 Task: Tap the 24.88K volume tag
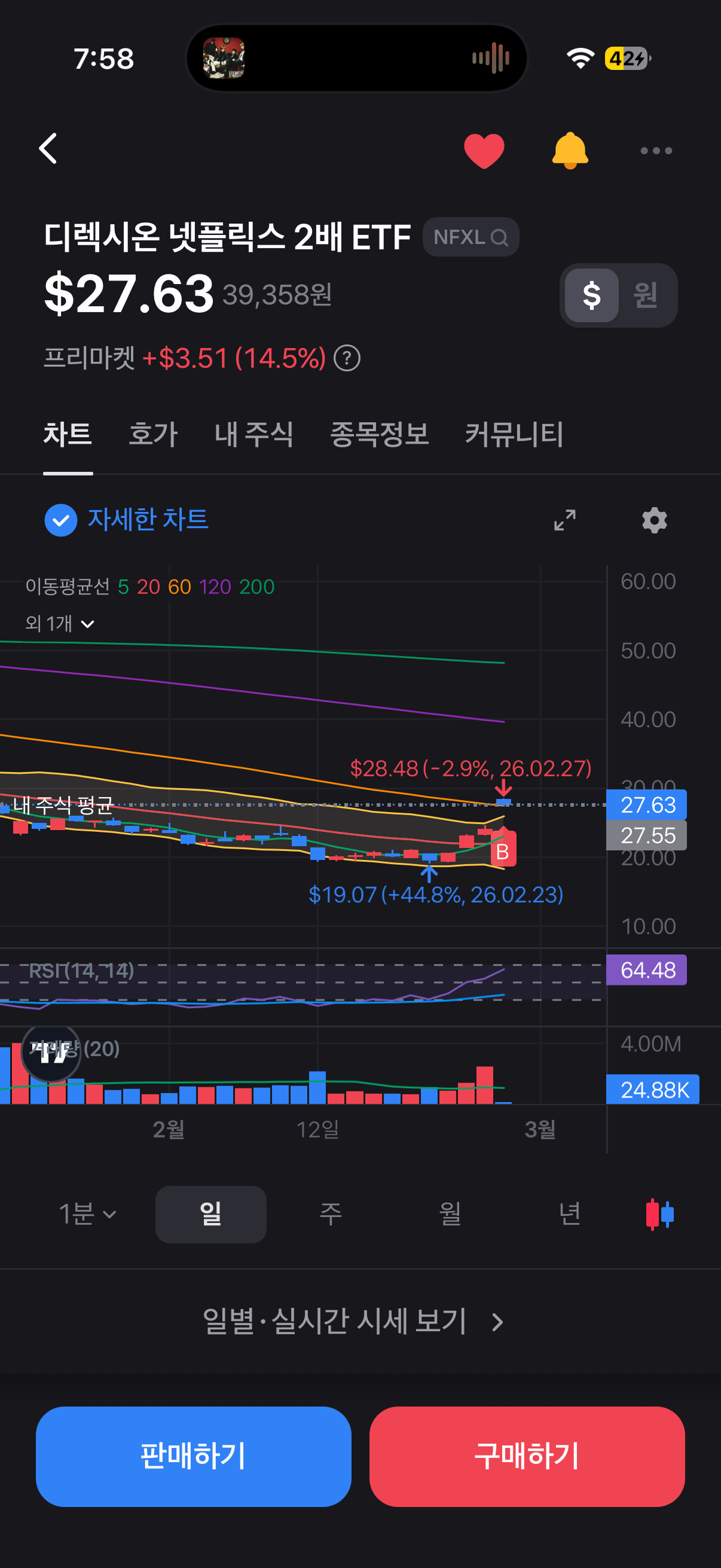(x=653, y=1090)
